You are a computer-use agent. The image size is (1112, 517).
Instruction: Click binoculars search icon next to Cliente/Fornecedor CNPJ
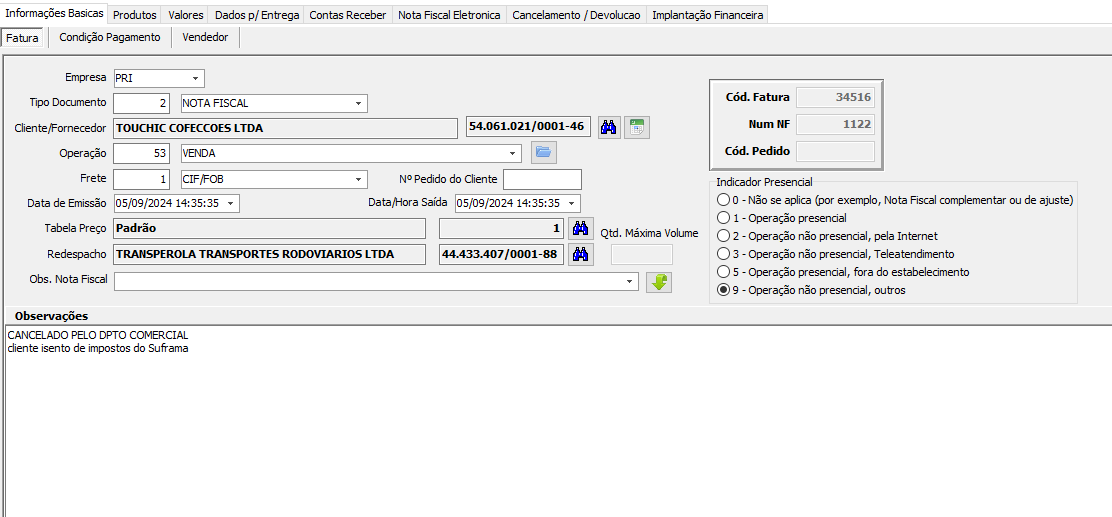pyautogui.click(x=608, y=128)
